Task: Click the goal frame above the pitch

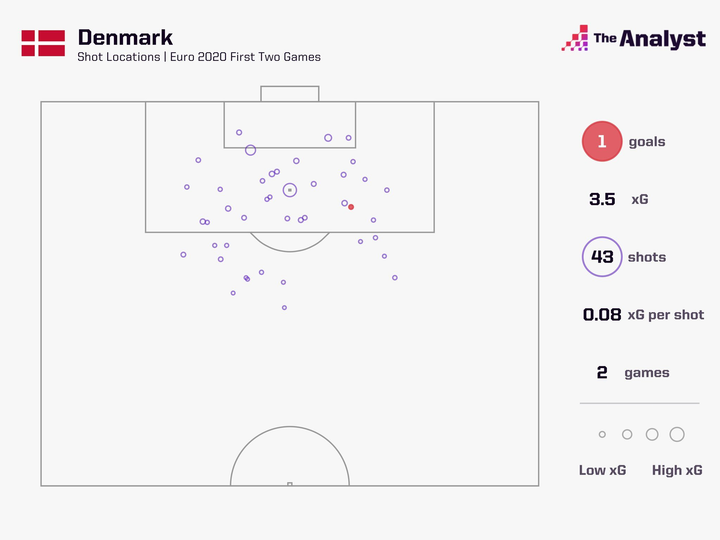Action: pyautogui.click(x=290, y=93)
